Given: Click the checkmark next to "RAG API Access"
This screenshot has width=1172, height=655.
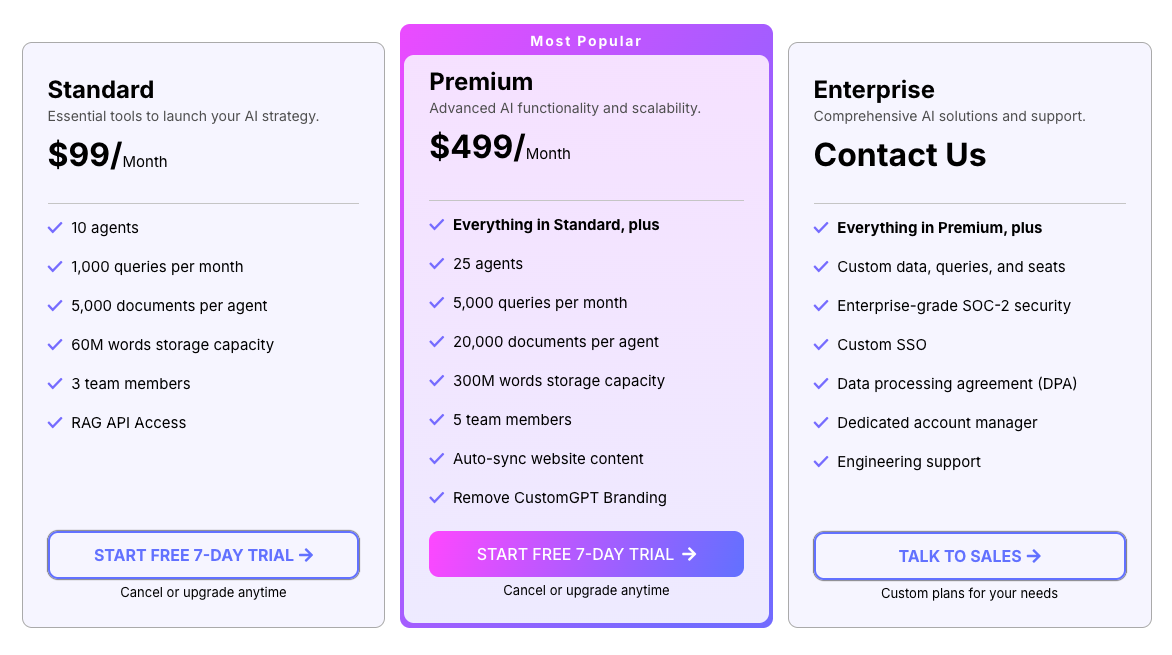Looking at the screenshot, I should pyautogui.click(x=55, y=423).
